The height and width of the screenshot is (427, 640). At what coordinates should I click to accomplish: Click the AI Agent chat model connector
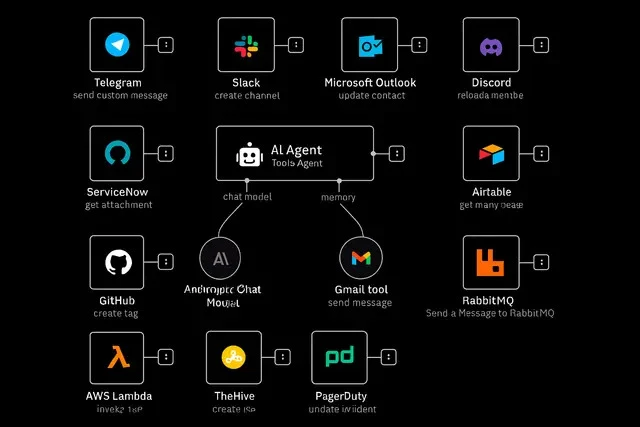246,181
